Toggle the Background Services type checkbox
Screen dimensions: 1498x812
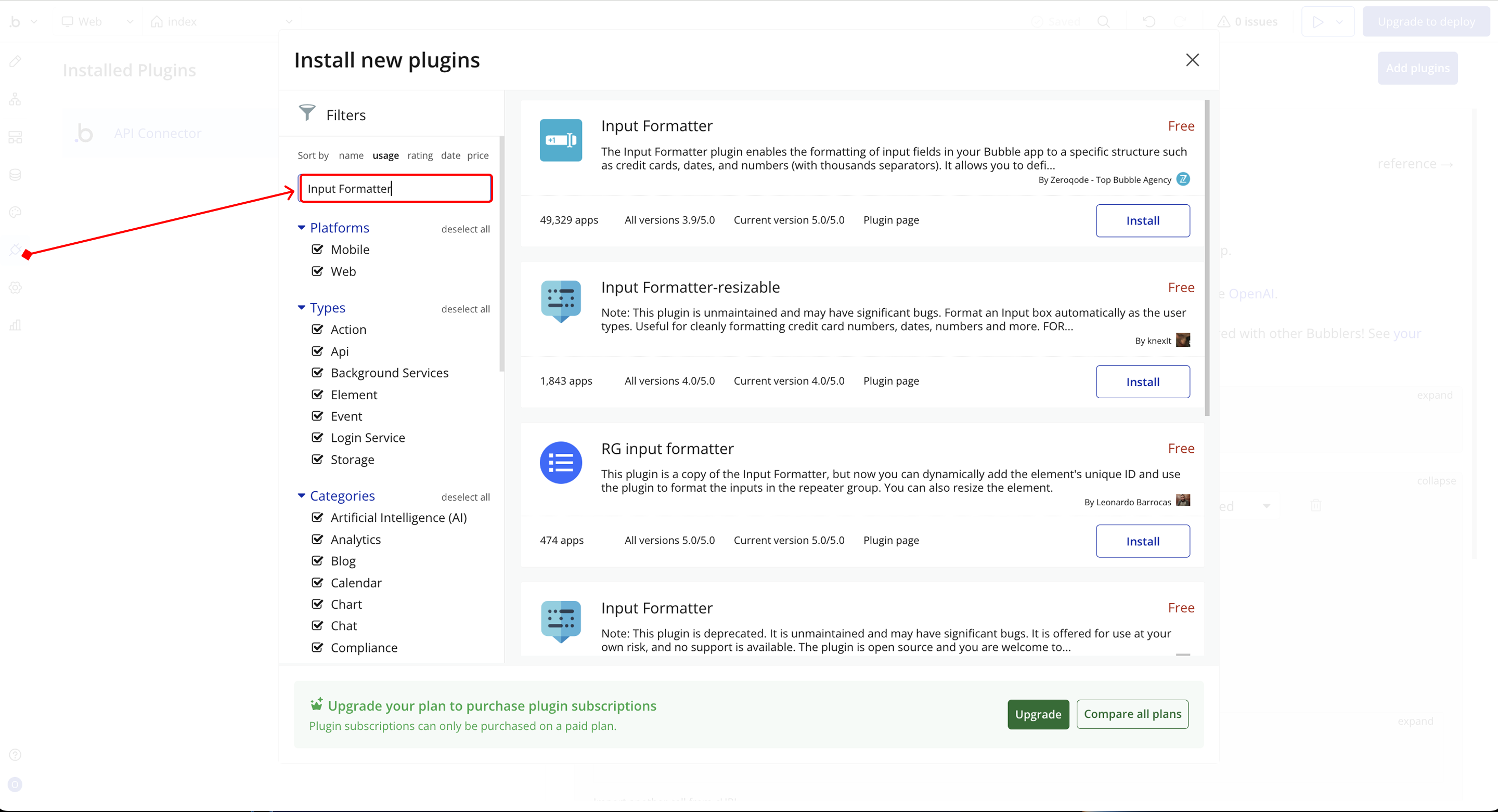[x=317, y=373]
